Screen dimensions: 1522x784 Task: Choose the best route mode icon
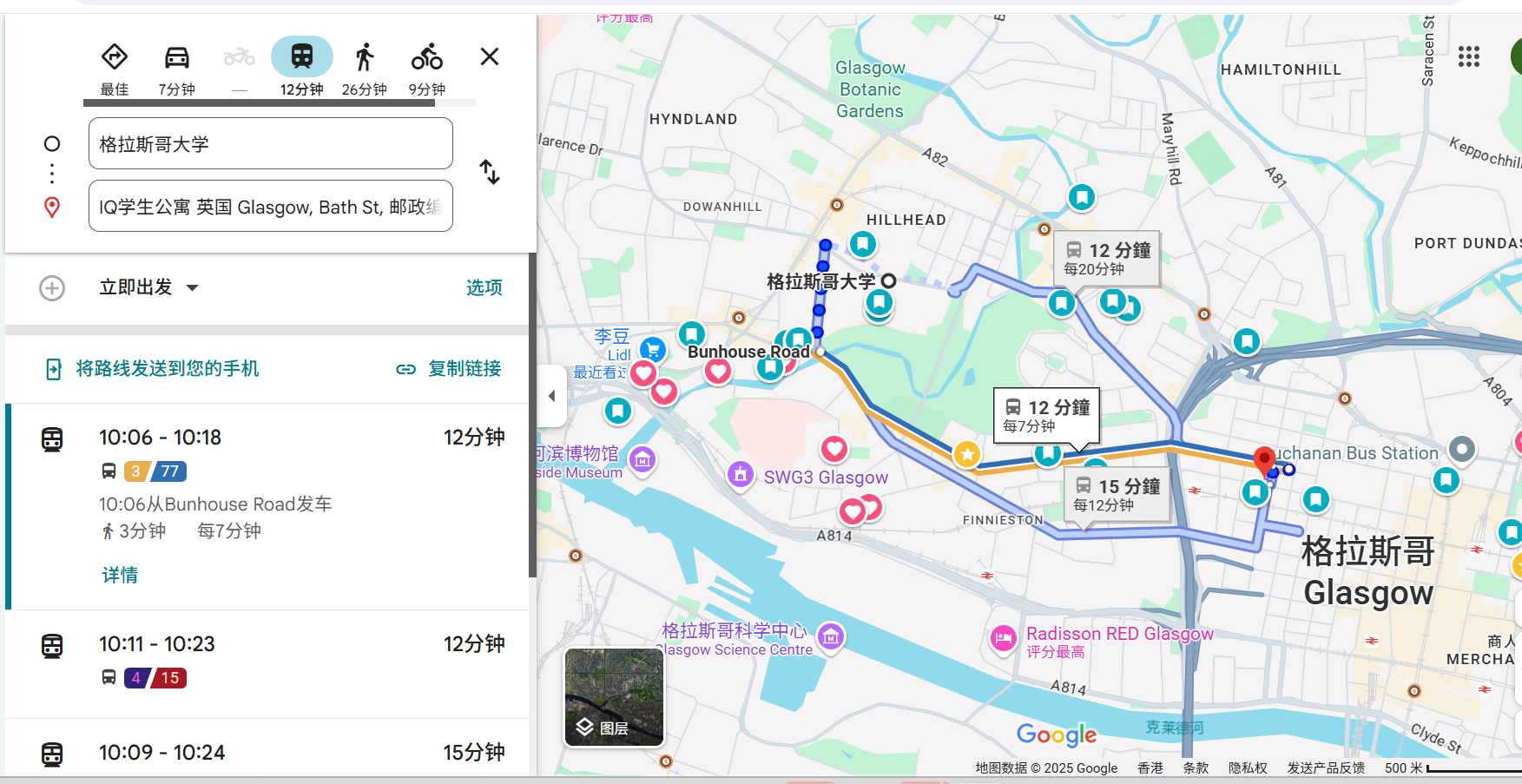[x=115, y=58]
